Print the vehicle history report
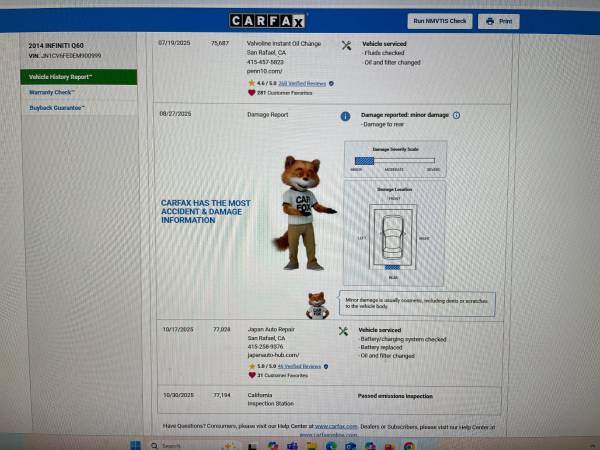Image resolution: width=600 pixels, height=450 pixels. point(502,21)
